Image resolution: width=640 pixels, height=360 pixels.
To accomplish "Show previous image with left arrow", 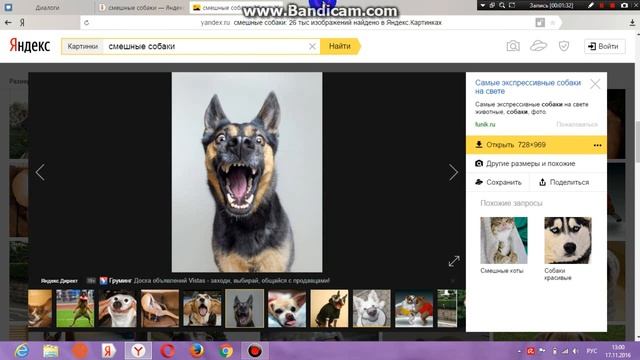I will coord(40,172).
